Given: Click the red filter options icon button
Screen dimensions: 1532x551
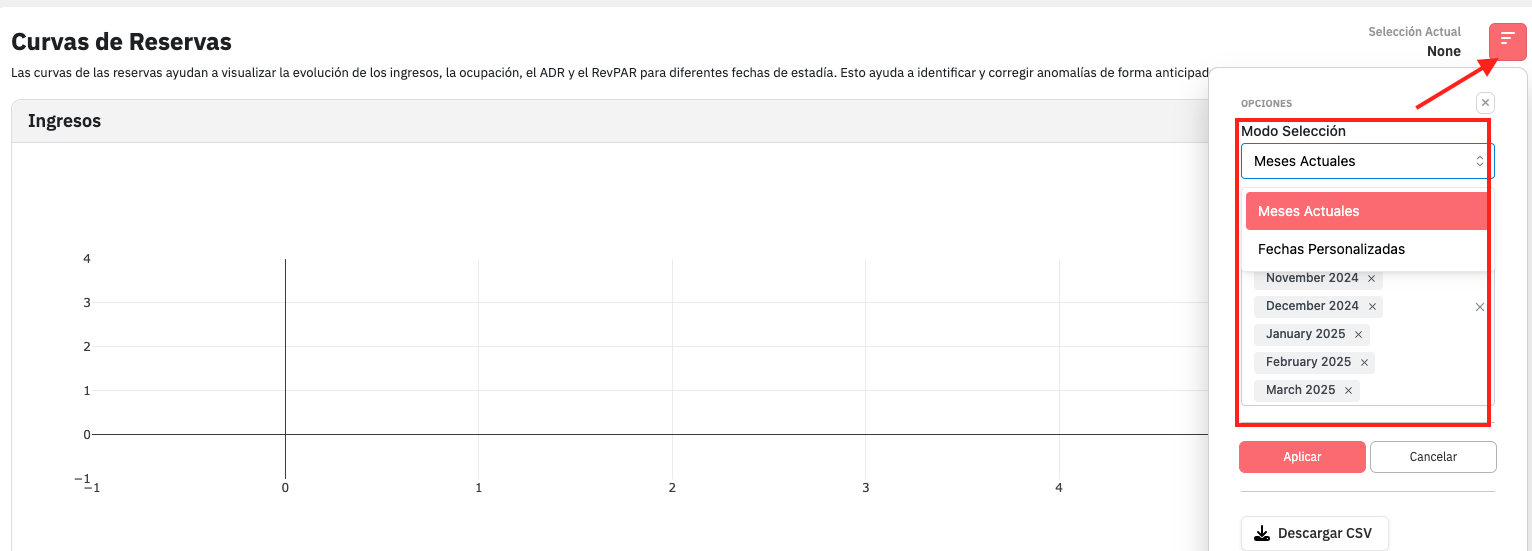Looking at the screenshot, I should pos(1507,41).
